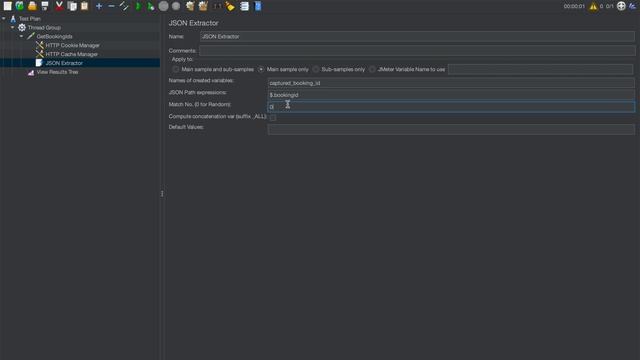
Task: Select JSON Extractor tree item
Action: click(64, 63)
